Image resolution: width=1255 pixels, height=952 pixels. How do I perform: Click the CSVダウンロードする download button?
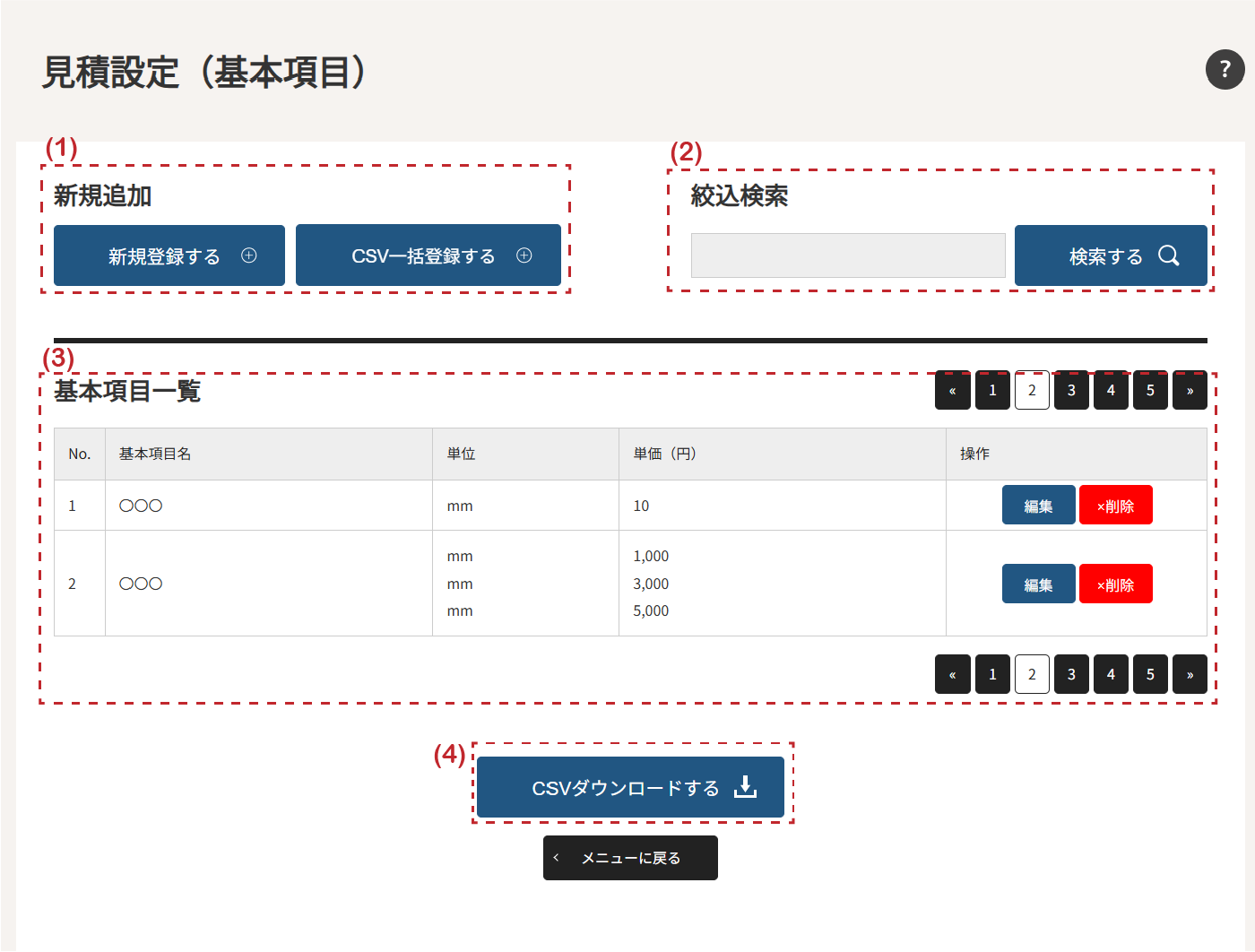click(630, 788)
